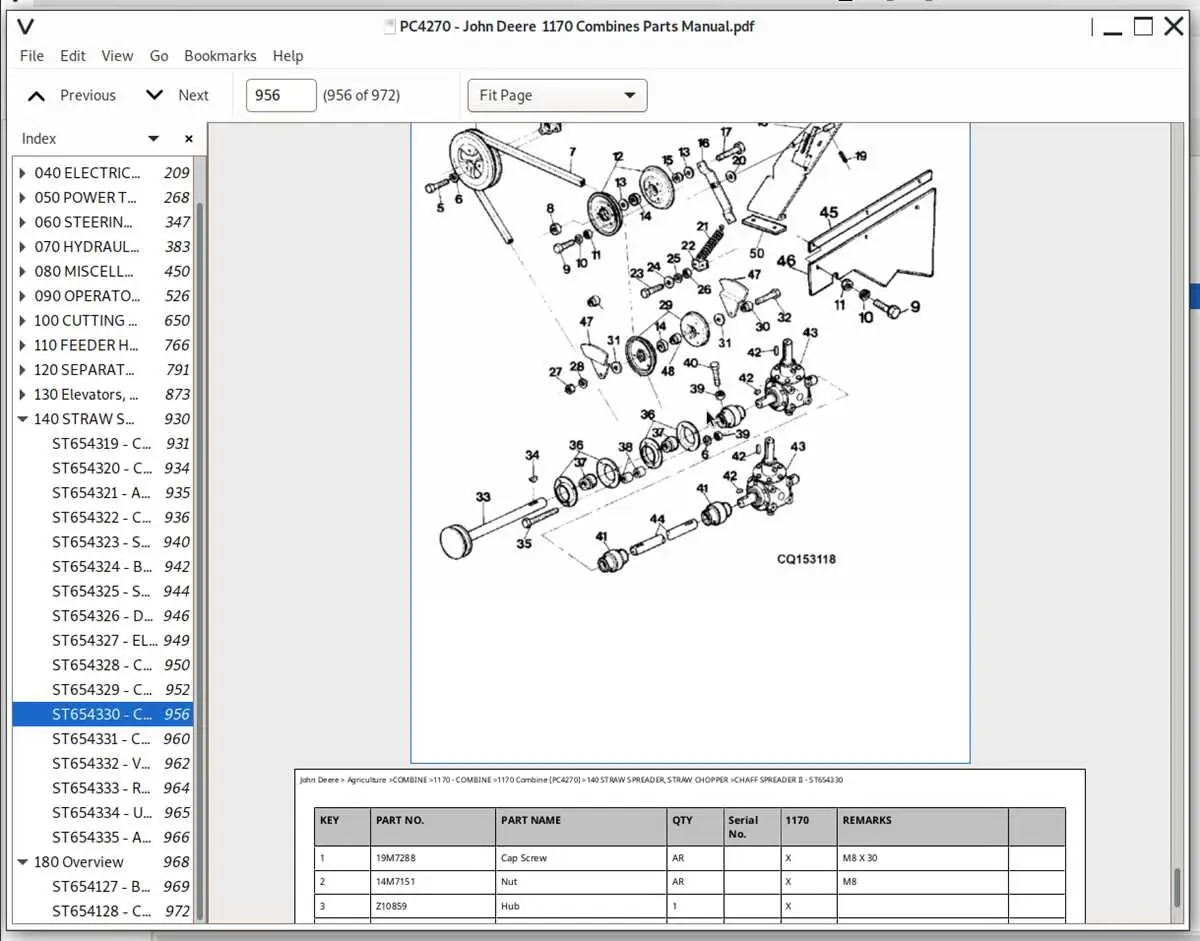
Task: Select the ST654335 index entry
Action: coord(102,837)
